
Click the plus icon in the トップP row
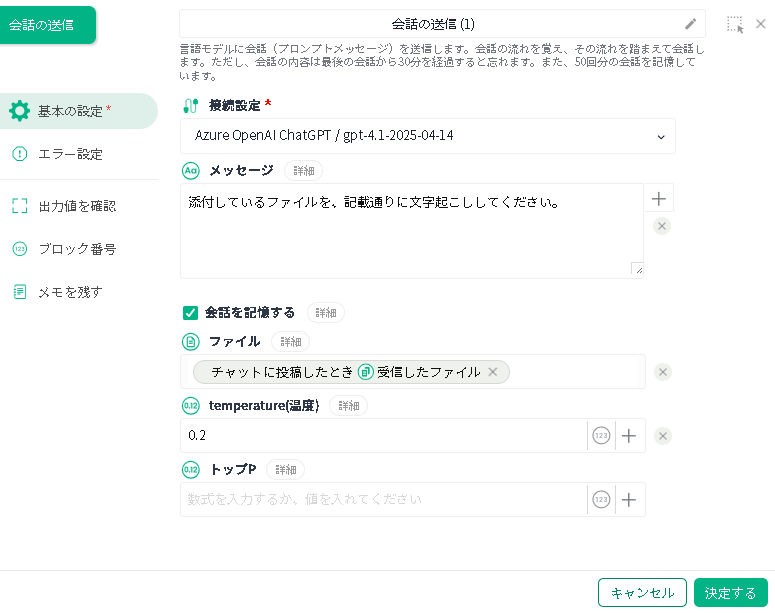pyautogui.click(x=629, y=499)
